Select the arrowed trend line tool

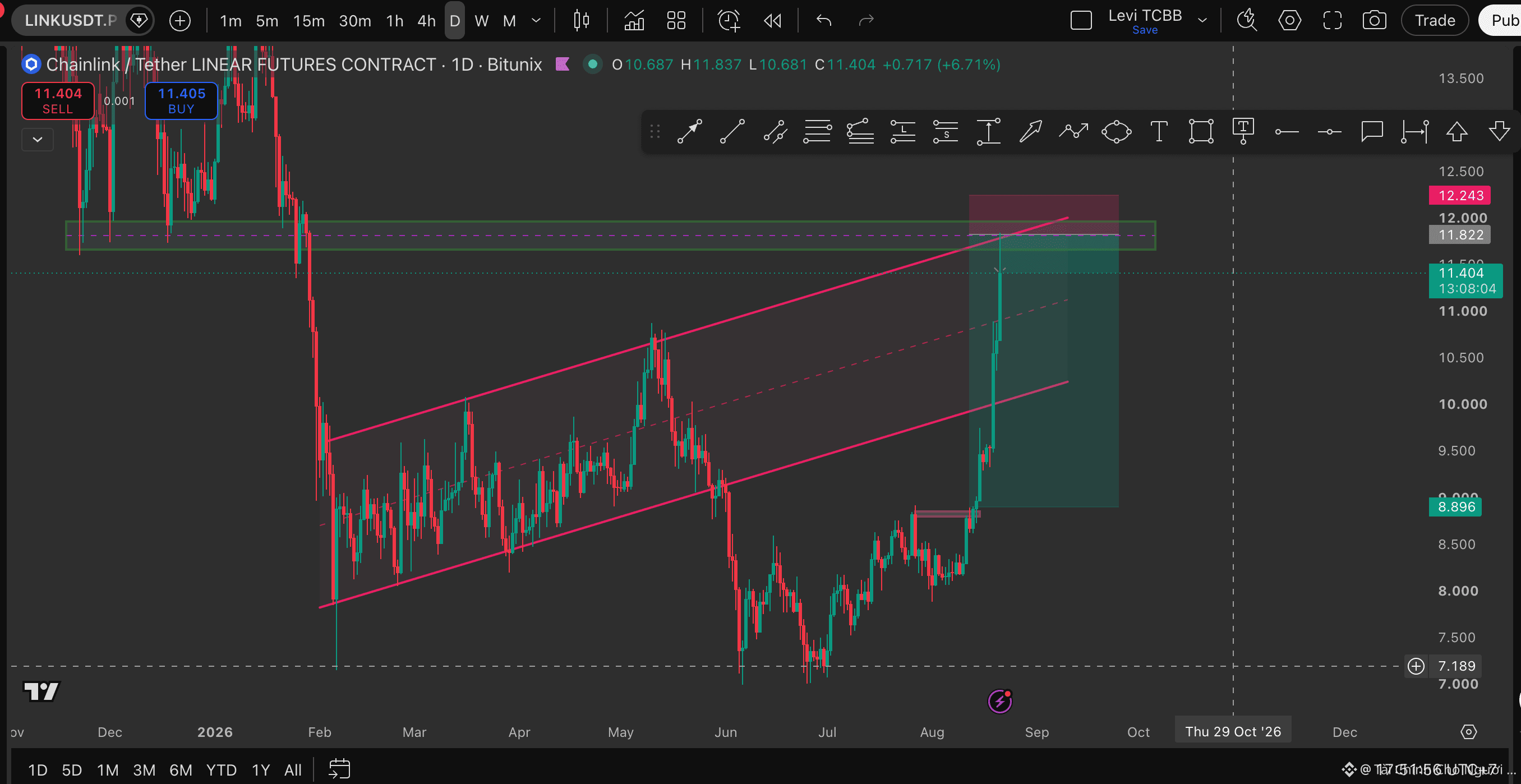(690, 131)
